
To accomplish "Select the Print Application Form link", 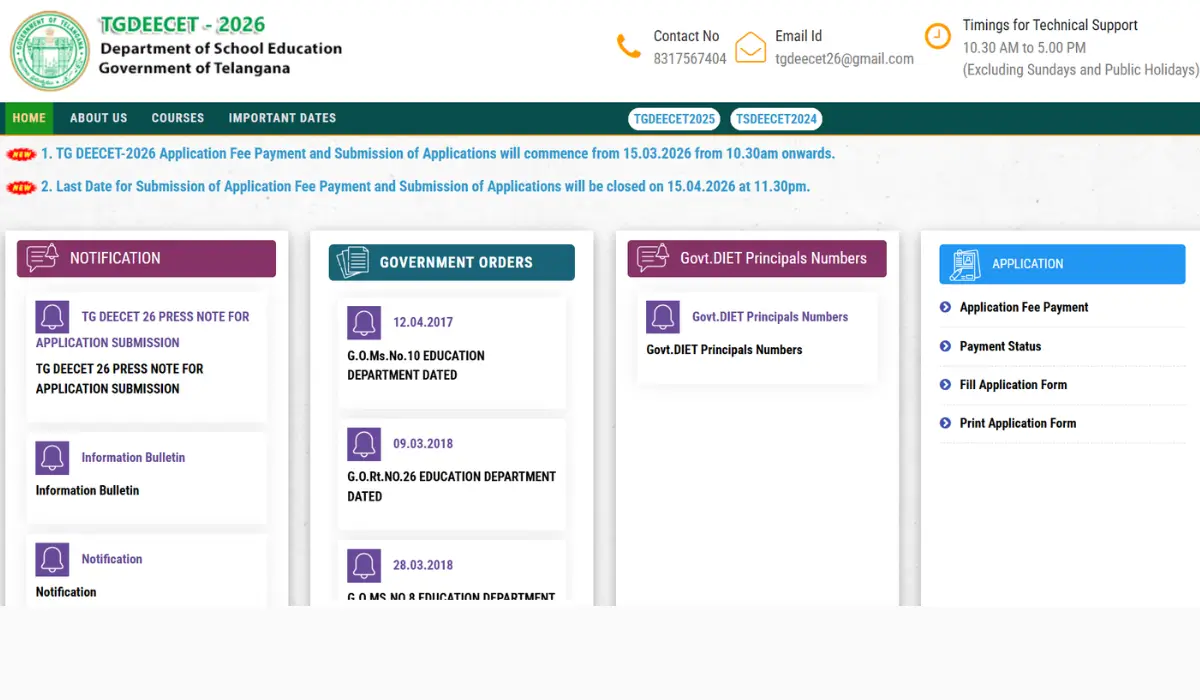I will click(1017, 423).
